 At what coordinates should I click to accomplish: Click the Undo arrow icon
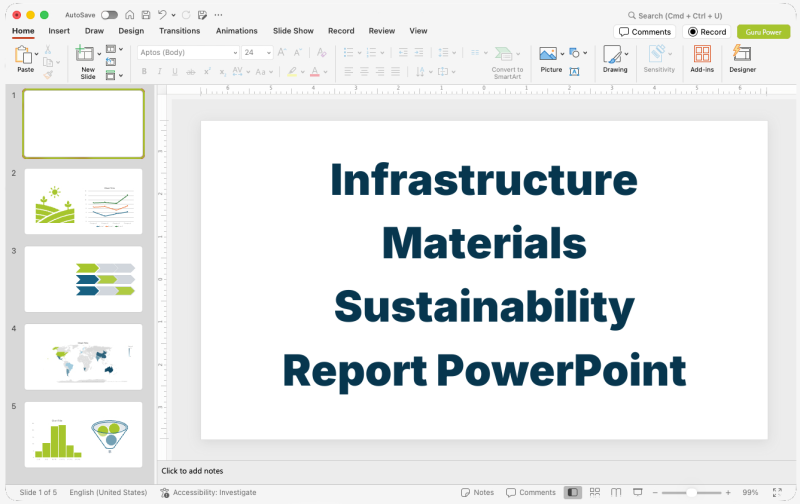coord(162,15)
